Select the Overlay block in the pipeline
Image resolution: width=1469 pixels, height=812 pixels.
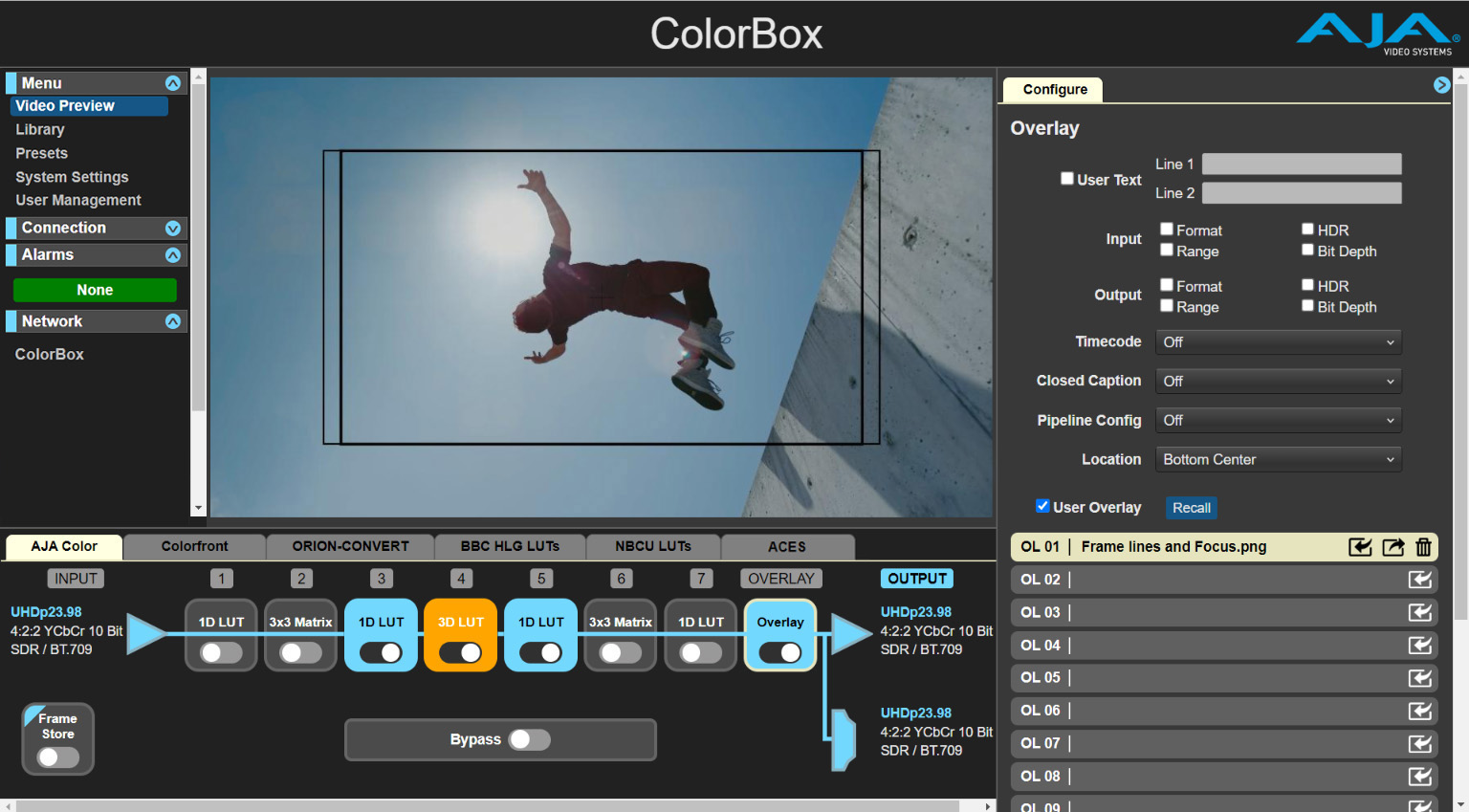coord(779,622)
